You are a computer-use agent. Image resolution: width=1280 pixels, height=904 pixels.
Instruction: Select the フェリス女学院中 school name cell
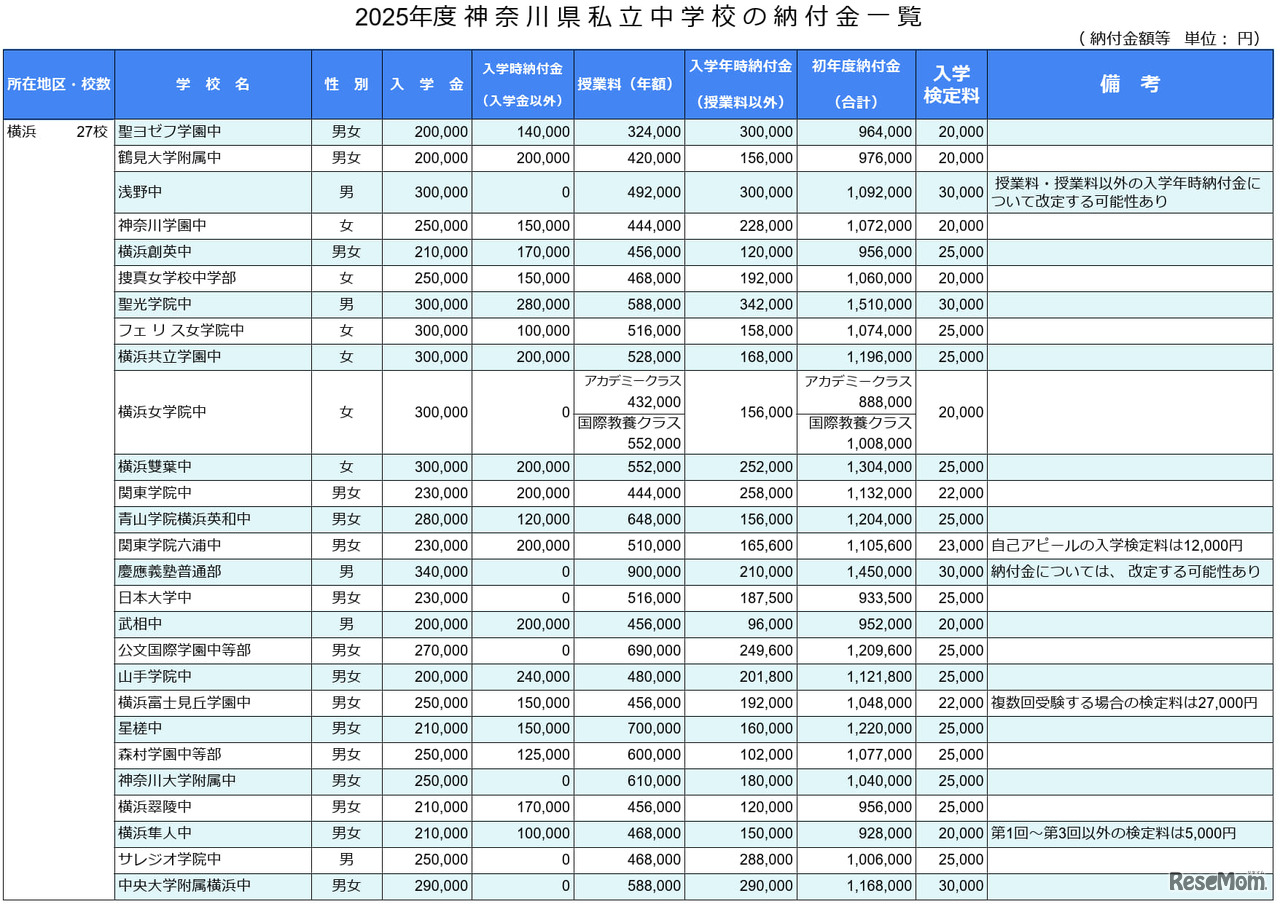click(213, 330)
